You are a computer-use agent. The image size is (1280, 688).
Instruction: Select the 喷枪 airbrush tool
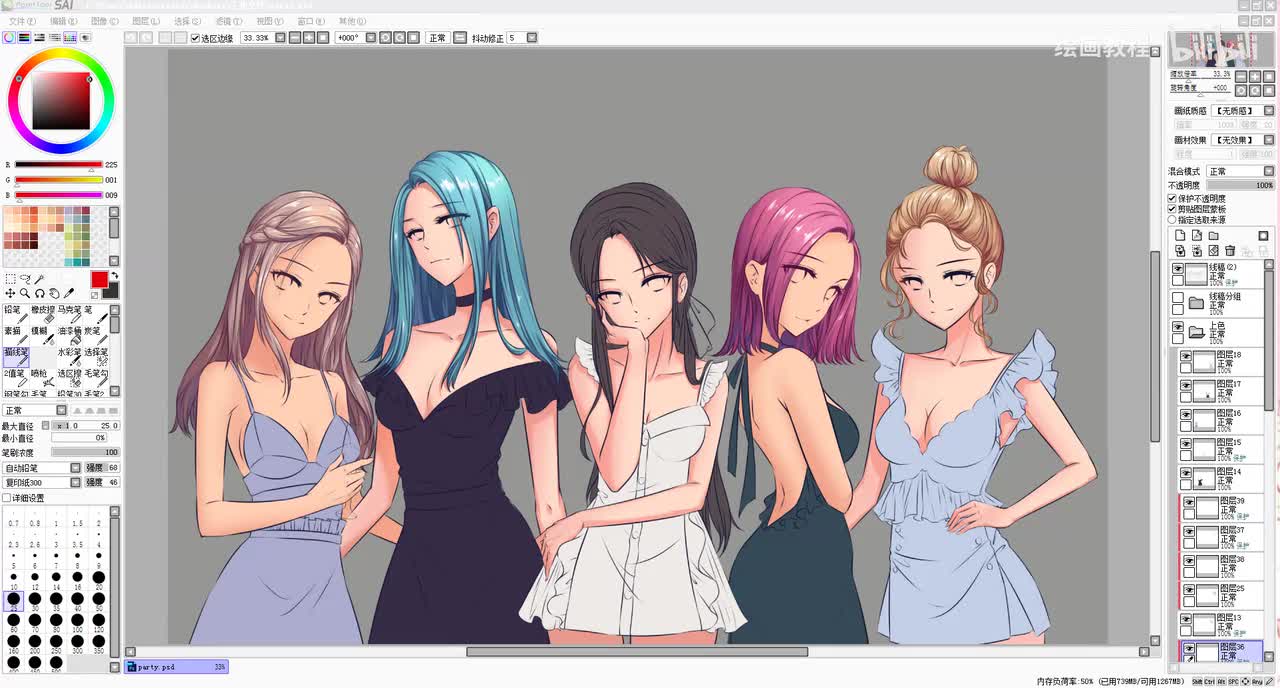pyautogui.click(x=43, y=379)
